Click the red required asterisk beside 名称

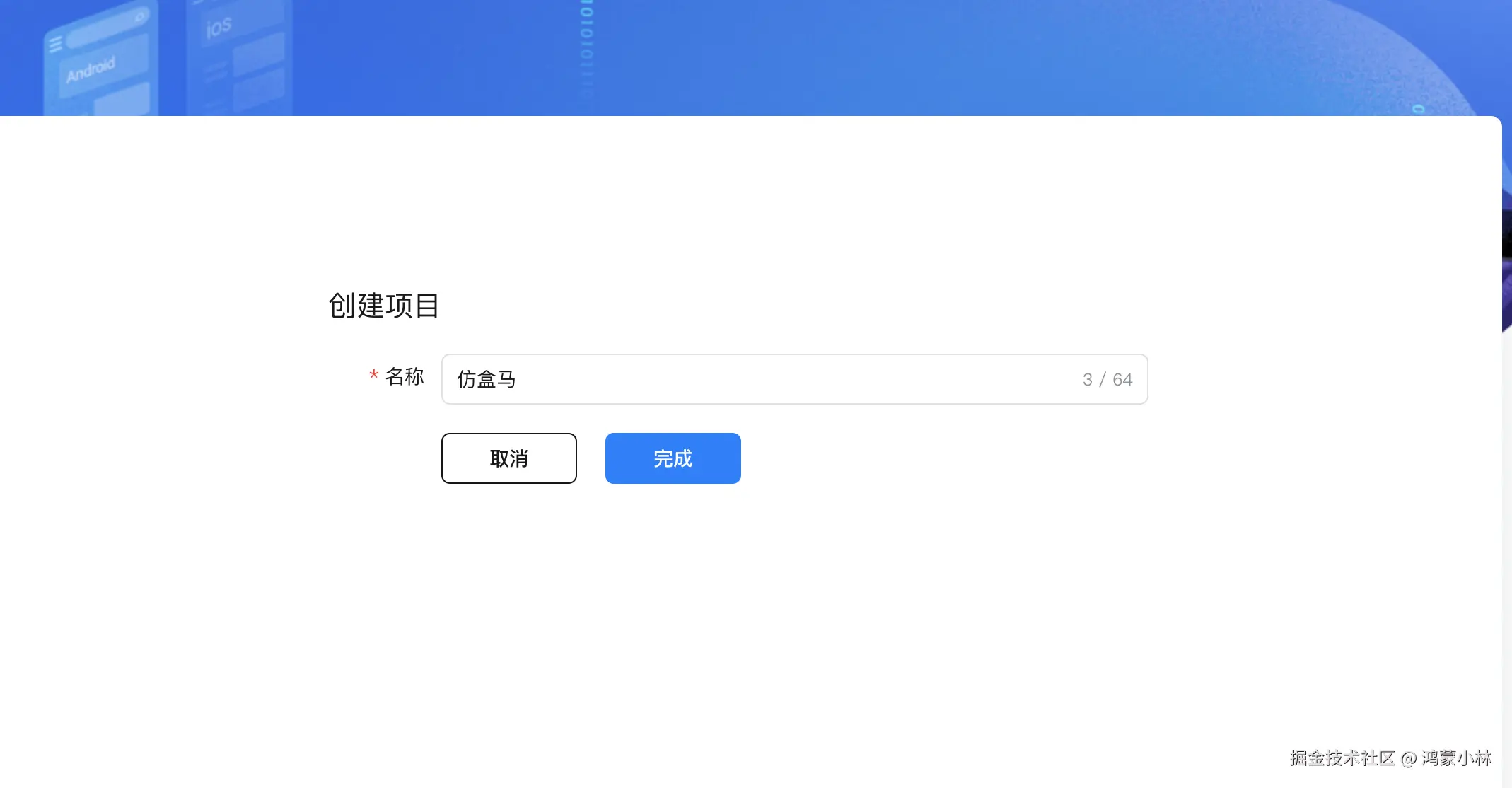click(373, 376)
